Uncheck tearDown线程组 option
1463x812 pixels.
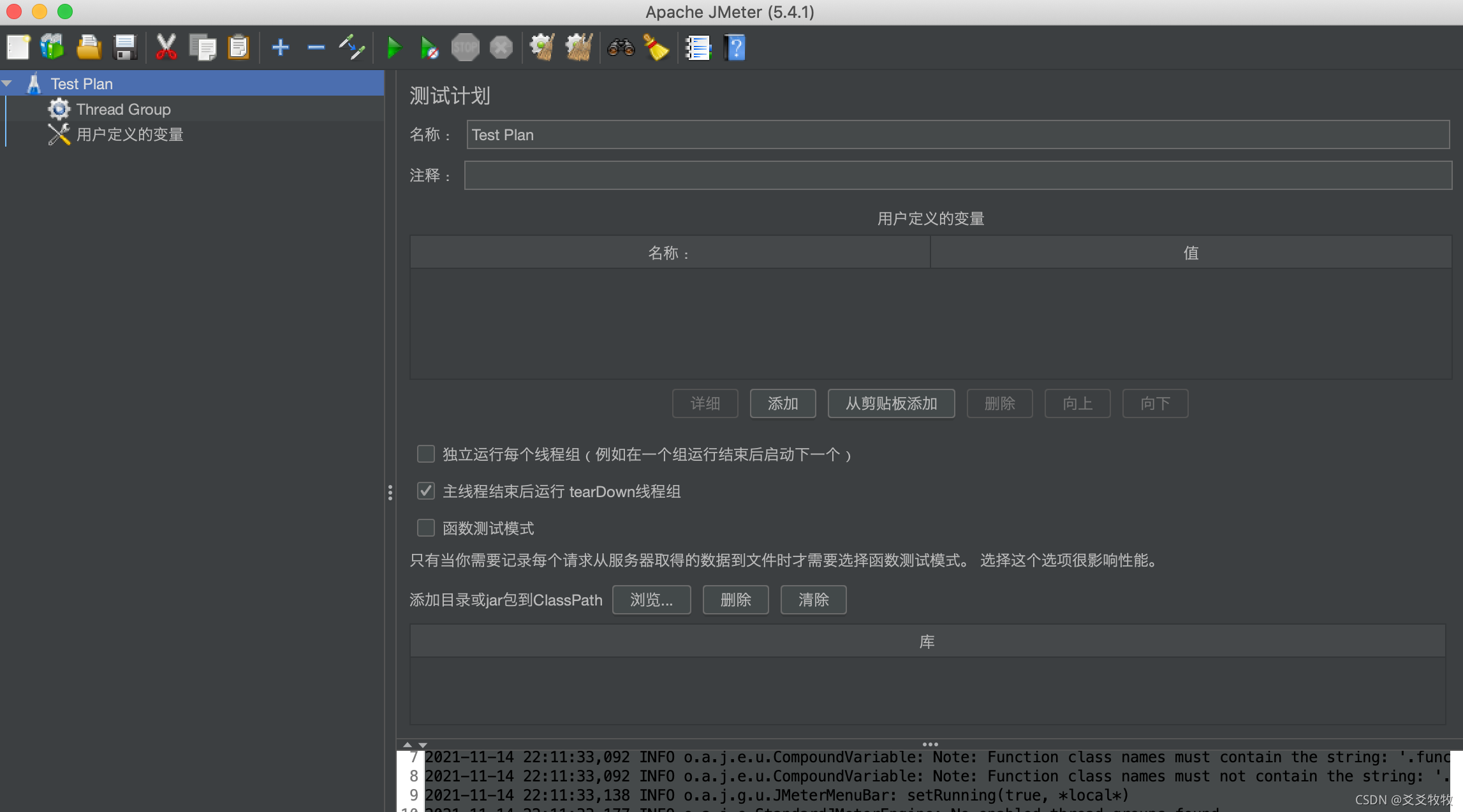coord(425,491)
